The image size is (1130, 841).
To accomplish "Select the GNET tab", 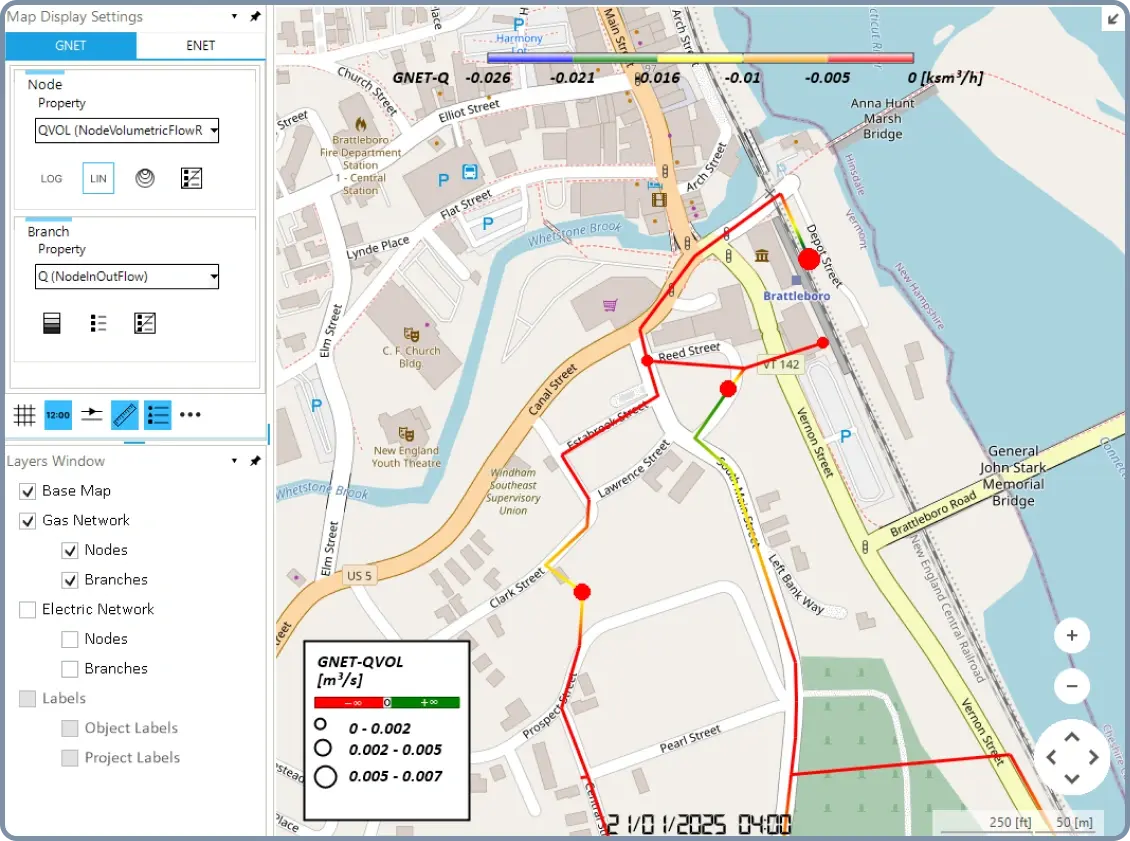I will (70, 45).
